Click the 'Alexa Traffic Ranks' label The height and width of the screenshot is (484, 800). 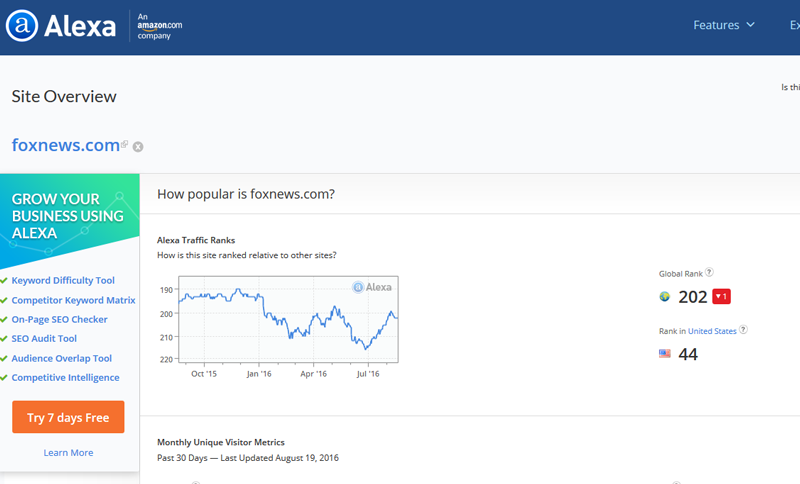(196, 240)
